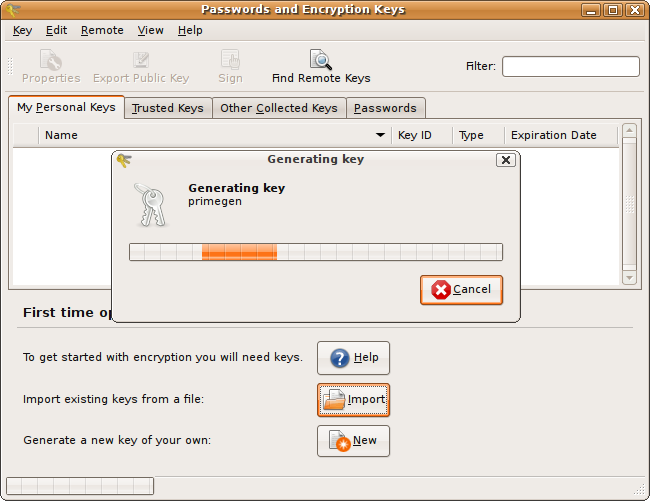The width and height of the screenshot is (650, 501).
Task: Click the Find Remote Keys toolbar icon
Action: tap(320, 60)
